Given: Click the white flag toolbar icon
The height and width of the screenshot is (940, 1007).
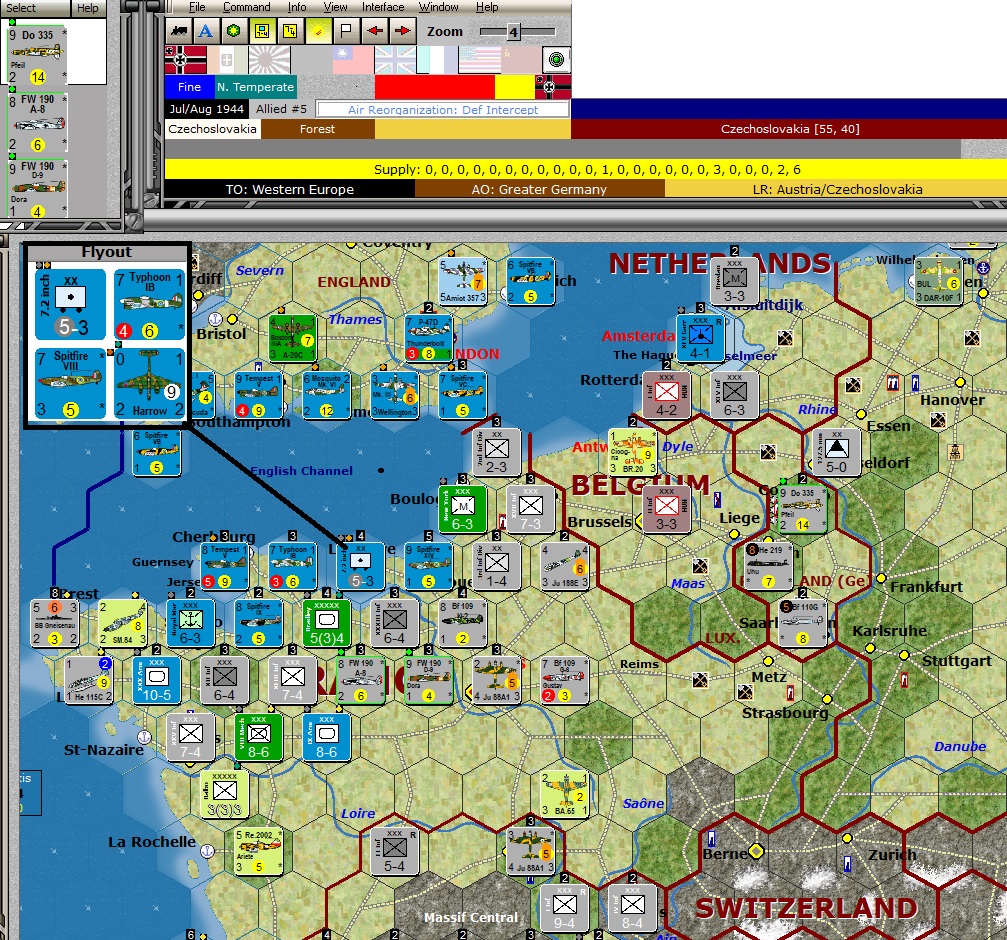Looking at the screenshot, I should pyautogui.click(x=346, y=31).
